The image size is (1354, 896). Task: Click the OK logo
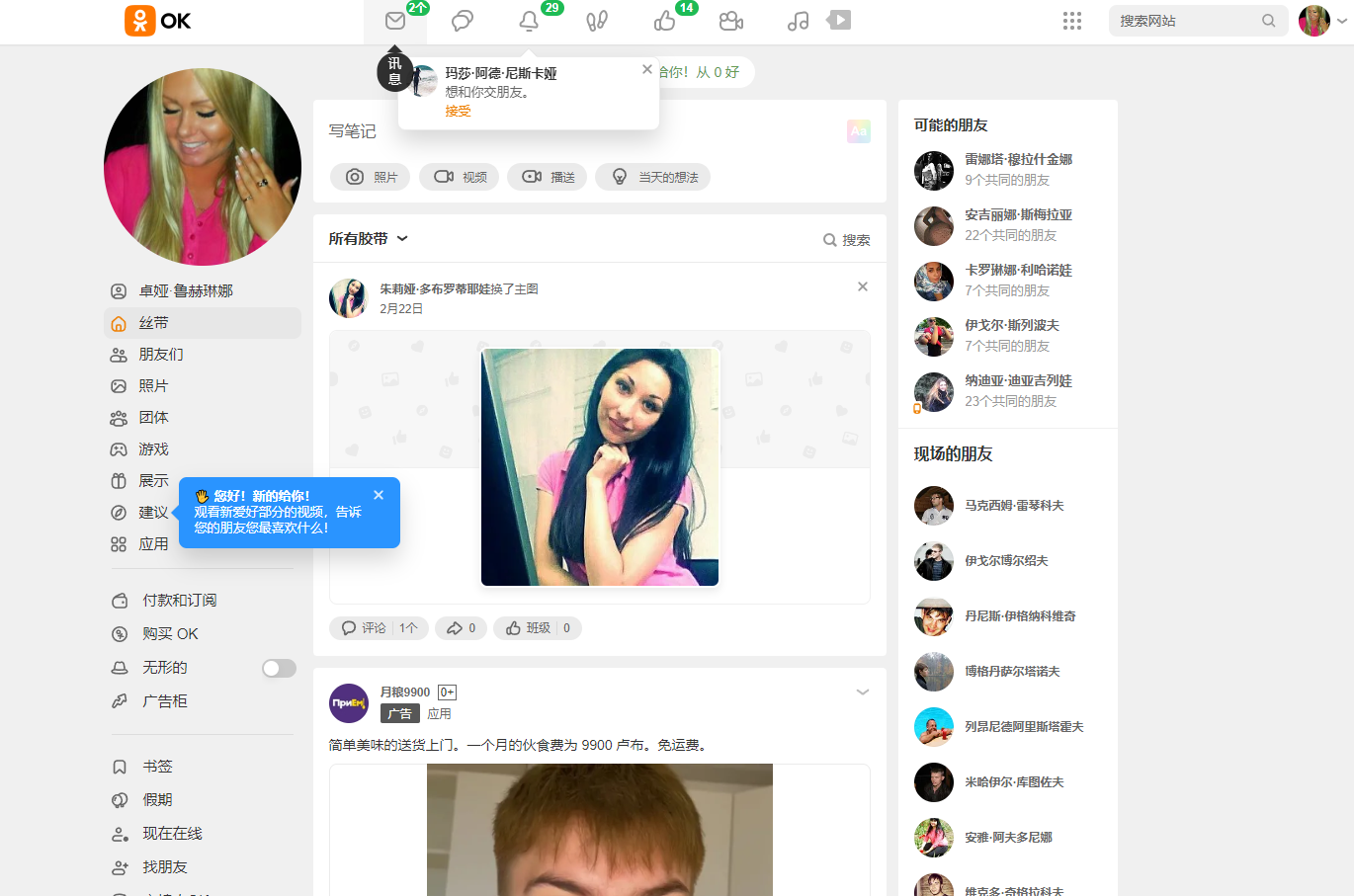(x=158, y=21)
